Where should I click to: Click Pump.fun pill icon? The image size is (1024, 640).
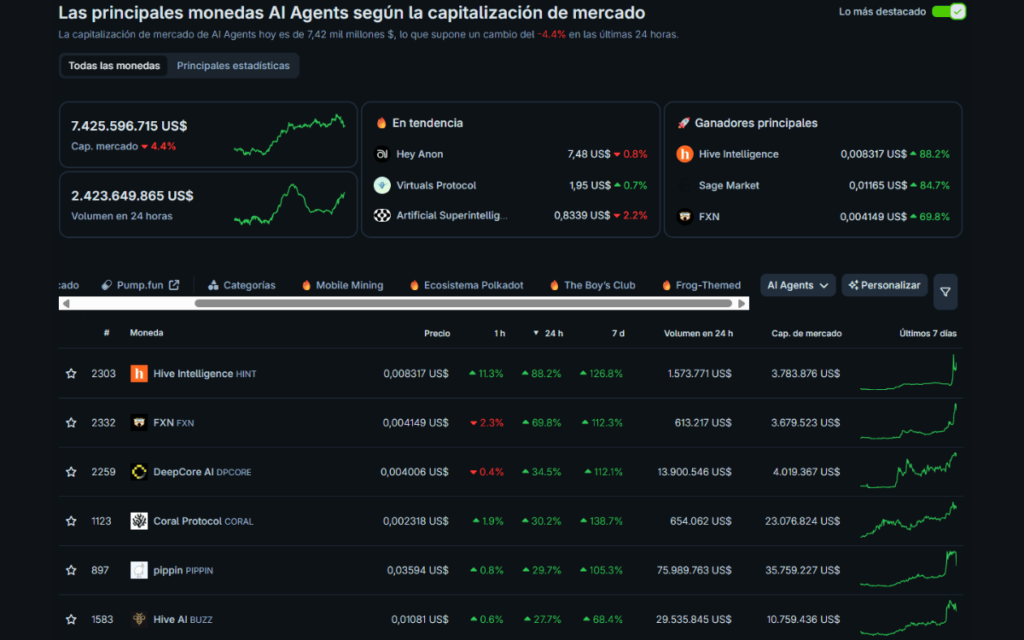[106, 285]
